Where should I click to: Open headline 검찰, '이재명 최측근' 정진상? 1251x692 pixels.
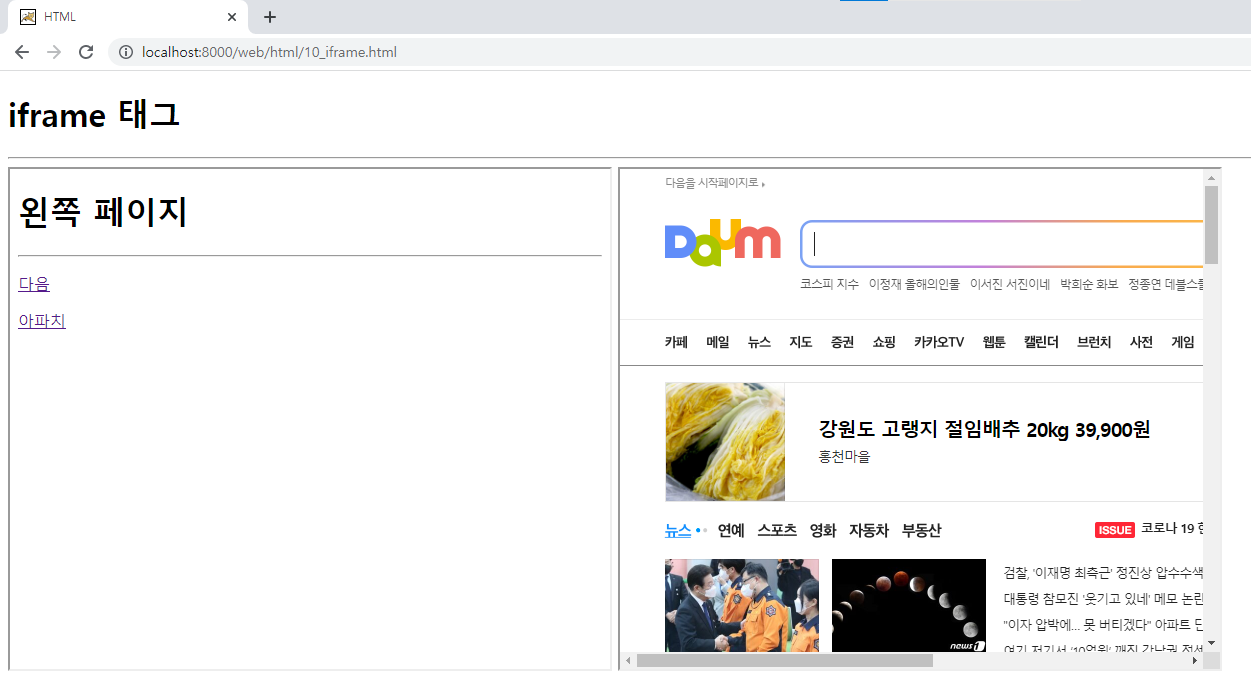tap(1102, 573)
